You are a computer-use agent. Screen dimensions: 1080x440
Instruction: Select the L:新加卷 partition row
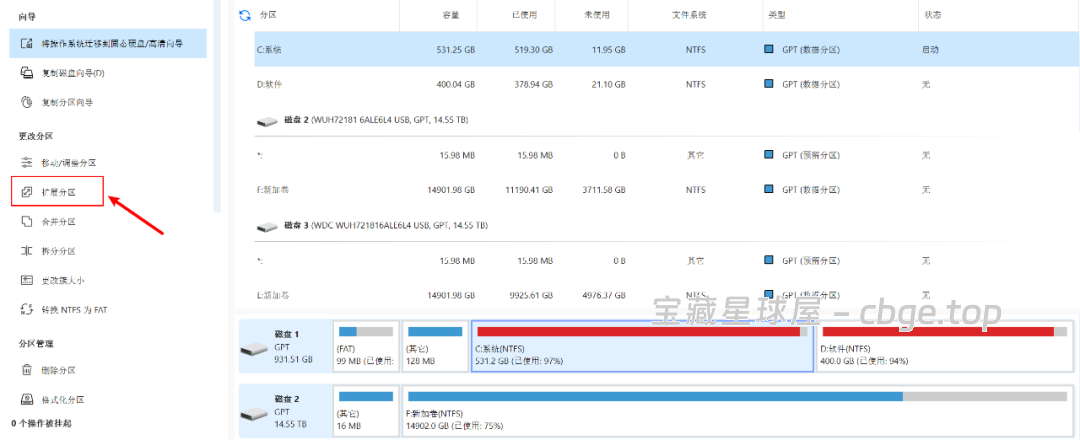pos(666,295)
